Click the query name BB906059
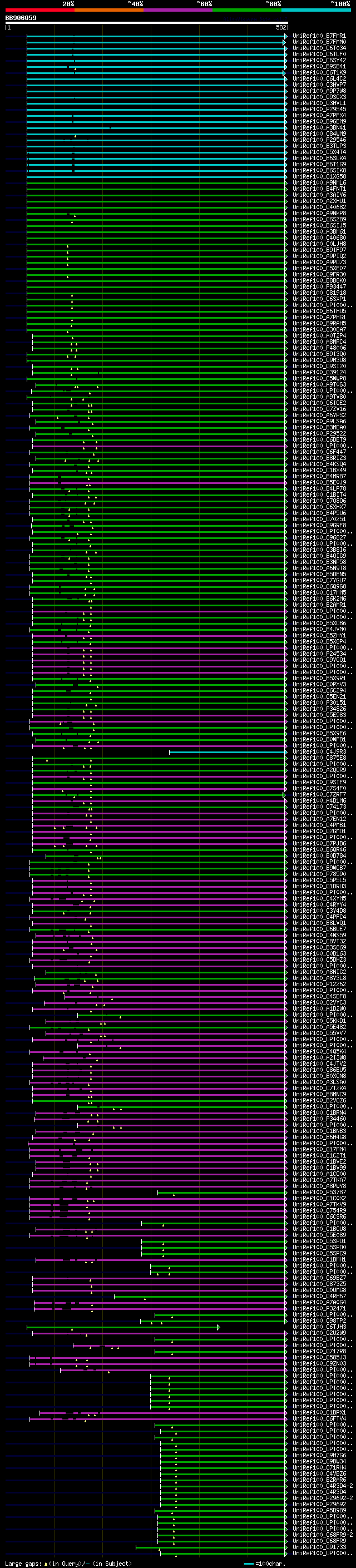The width and height of the screenshot is (356, 1568). (x=21, y=18)
